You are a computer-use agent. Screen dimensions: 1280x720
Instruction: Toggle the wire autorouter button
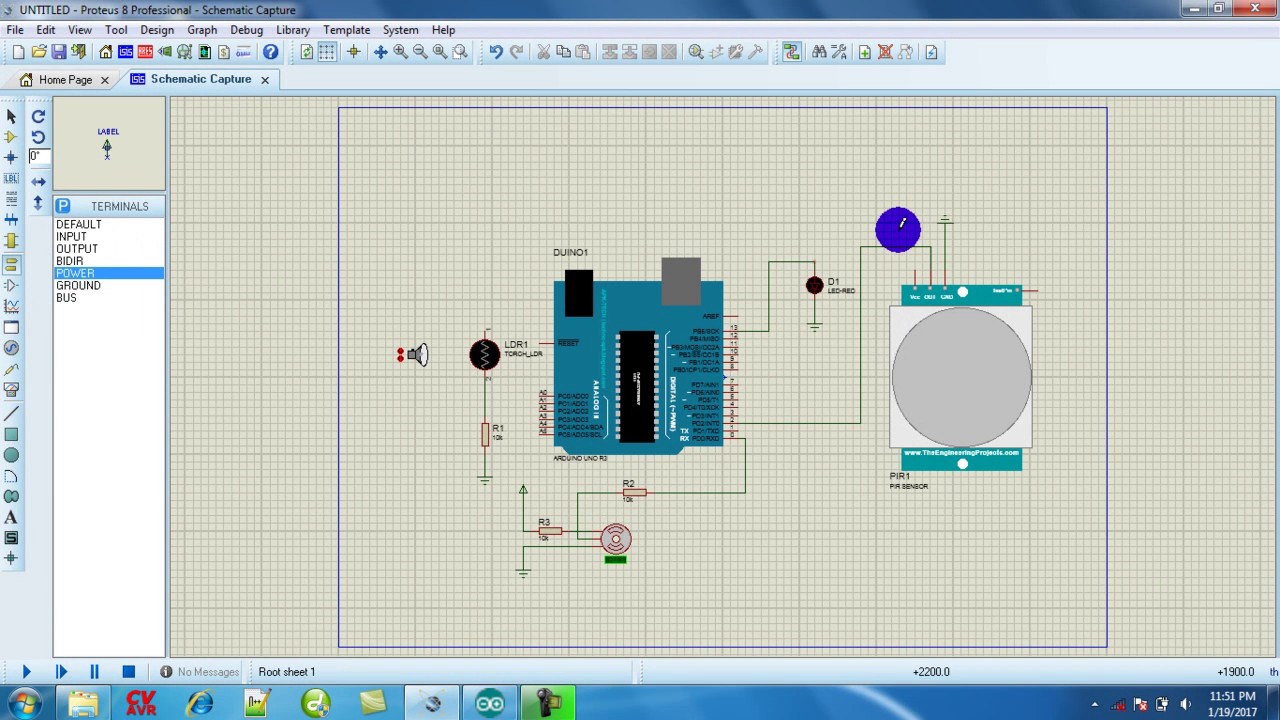[792, 52]
